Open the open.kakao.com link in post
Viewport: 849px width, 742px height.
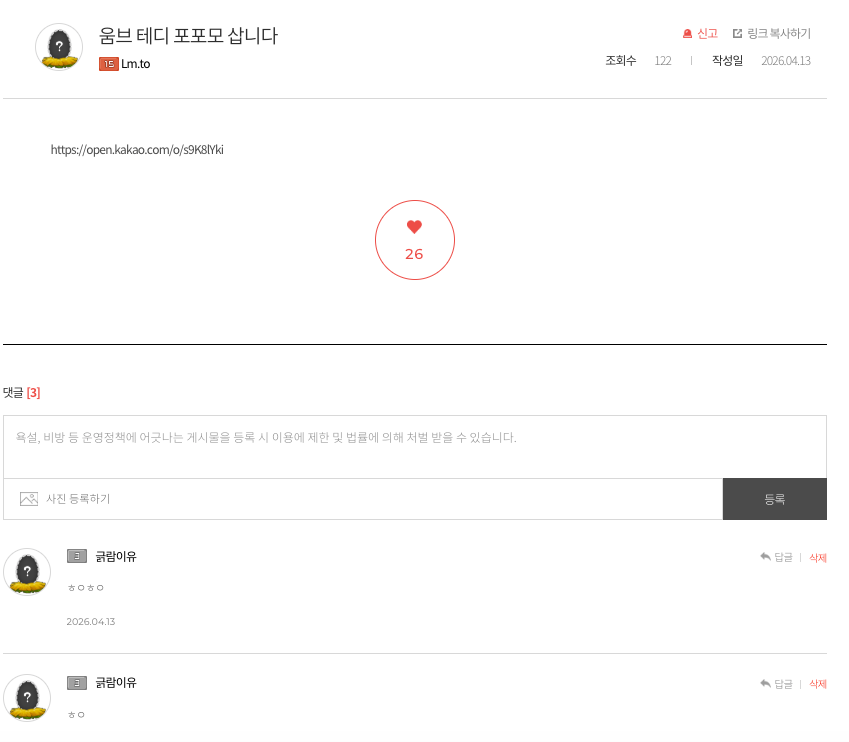[x=137, y=150]
